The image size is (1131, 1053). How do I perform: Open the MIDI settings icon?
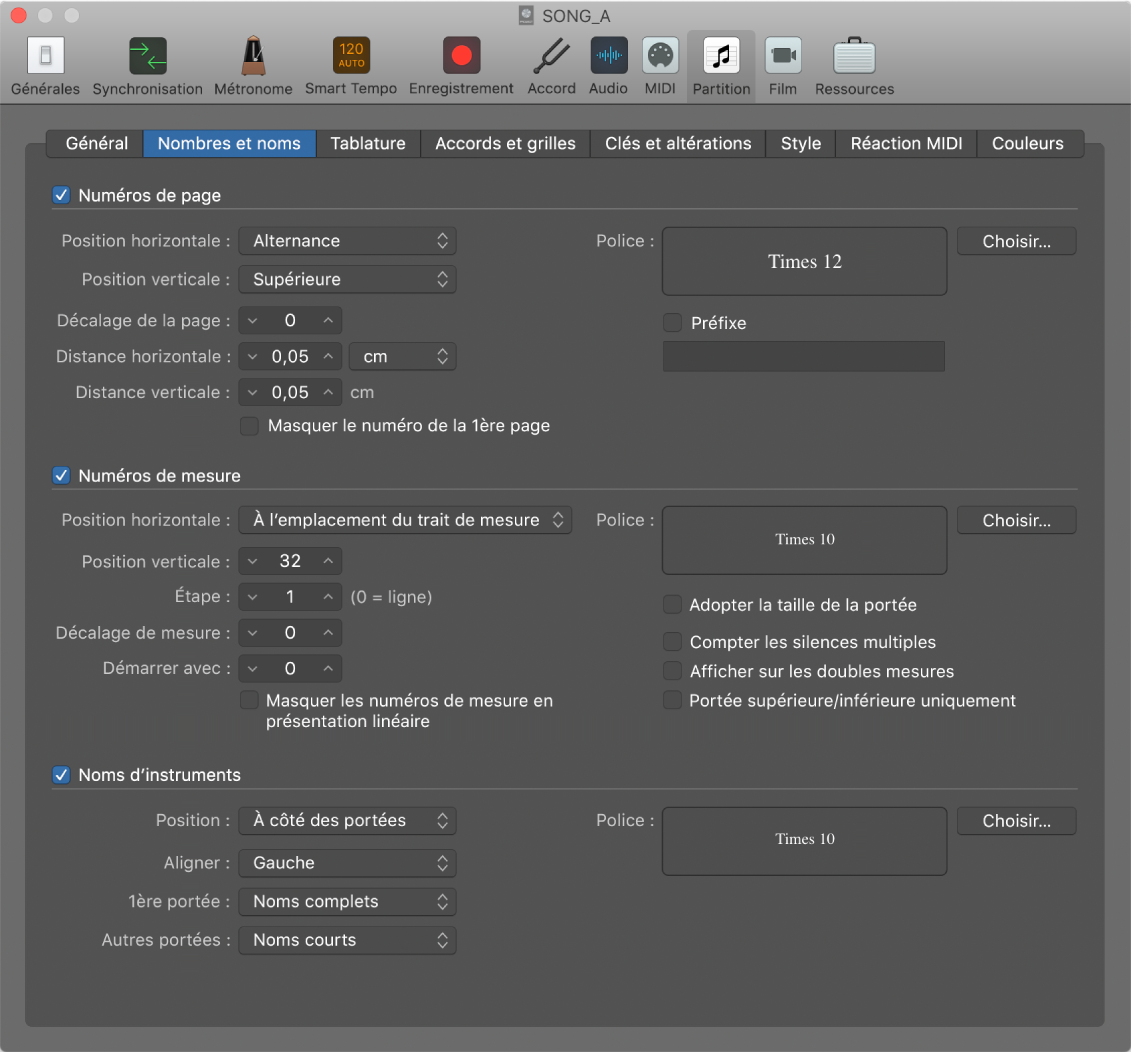coord(660,56)
